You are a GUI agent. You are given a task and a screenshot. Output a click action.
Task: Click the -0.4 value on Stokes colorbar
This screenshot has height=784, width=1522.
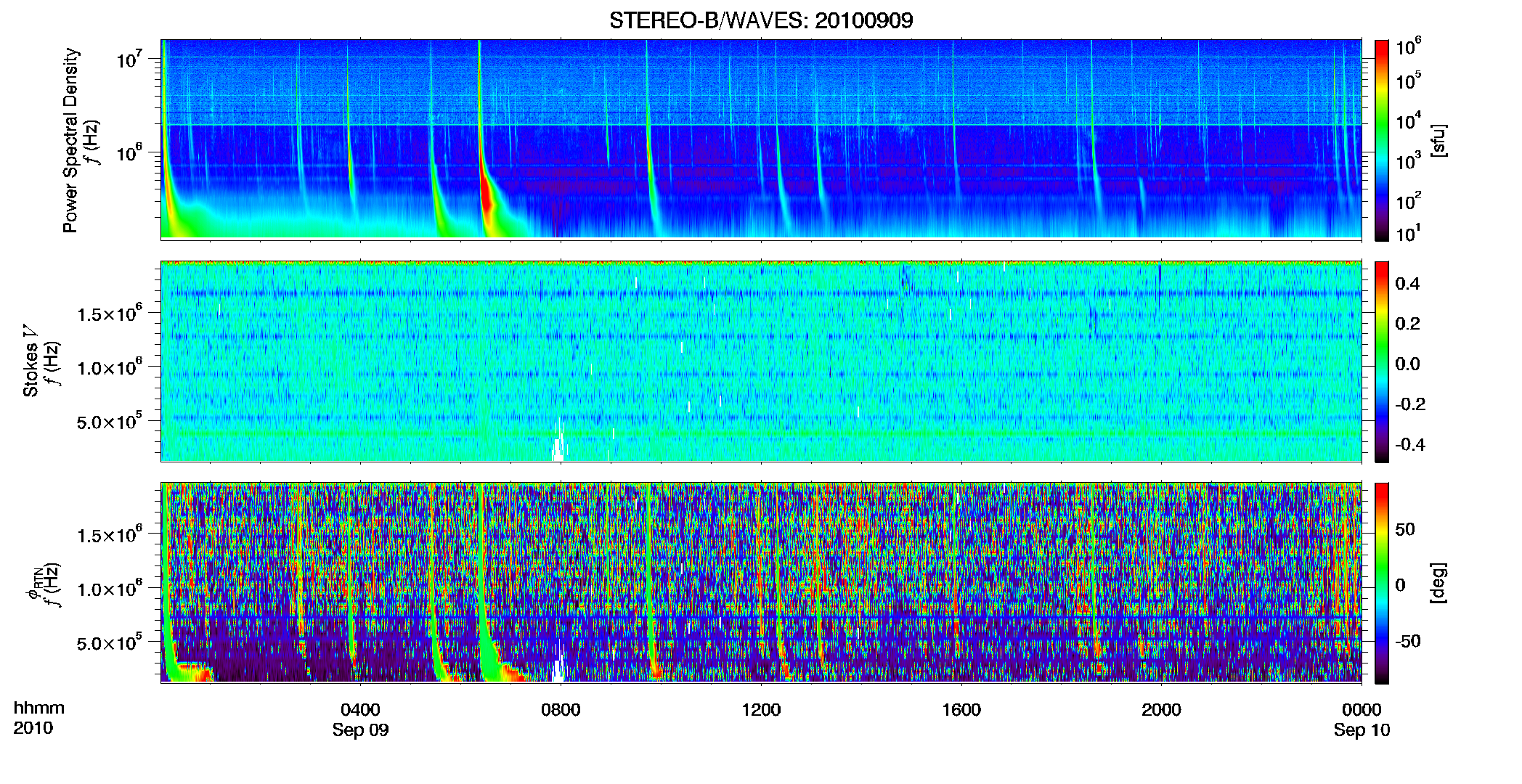[1410, 444]
